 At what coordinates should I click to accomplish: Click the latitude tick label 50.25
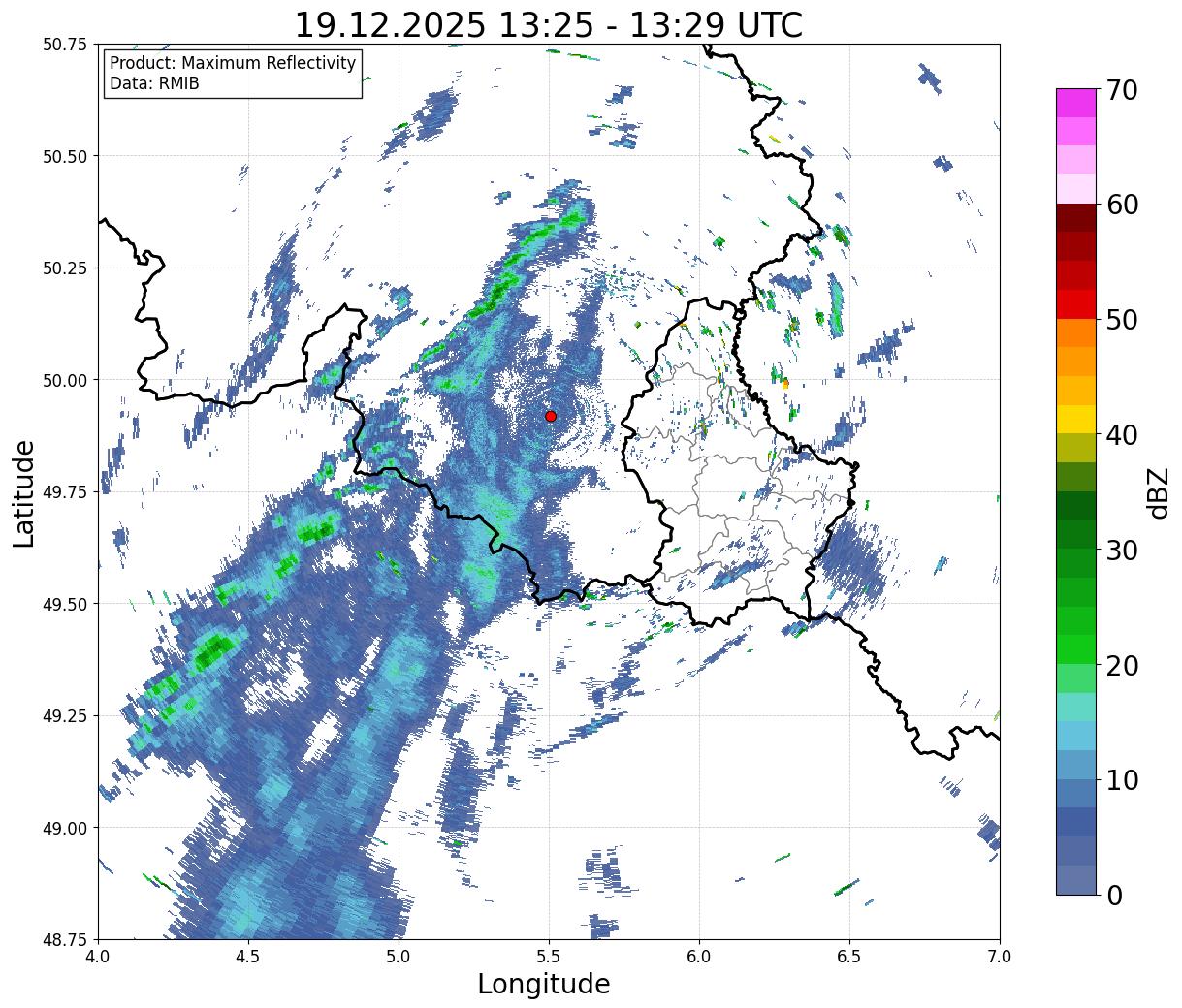tap(65, 268)
